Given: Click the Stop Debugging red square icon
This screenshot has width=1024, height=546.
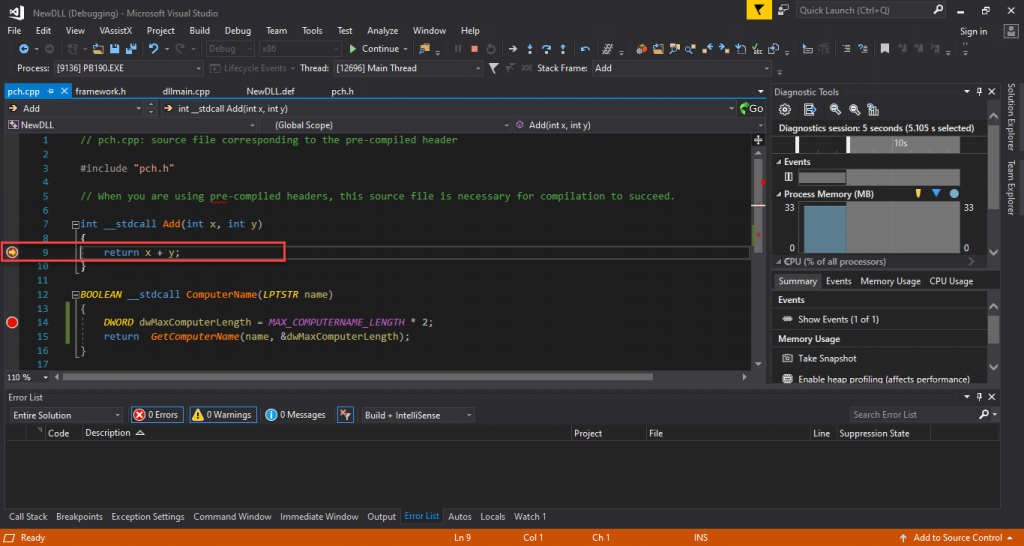Looking at the screenshot, I should click(x=474, y=49).
